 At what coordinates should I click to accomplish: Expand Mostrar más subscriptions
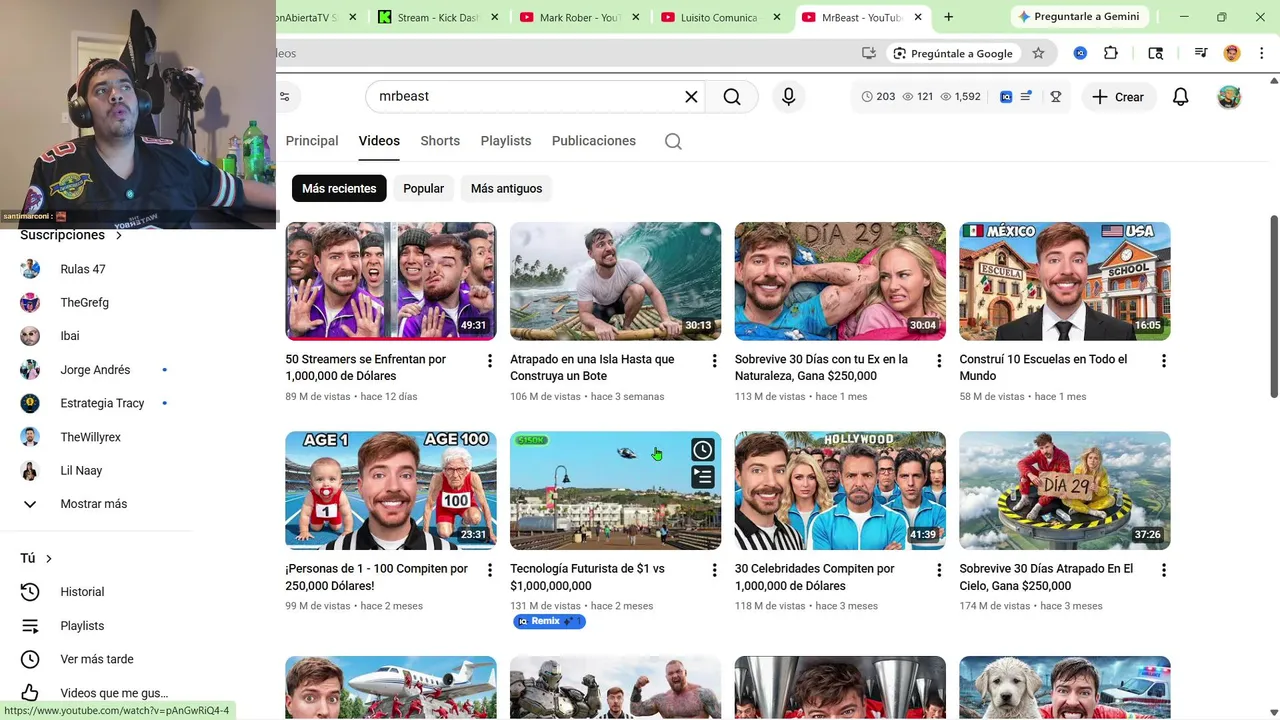(x=96, y=504)
